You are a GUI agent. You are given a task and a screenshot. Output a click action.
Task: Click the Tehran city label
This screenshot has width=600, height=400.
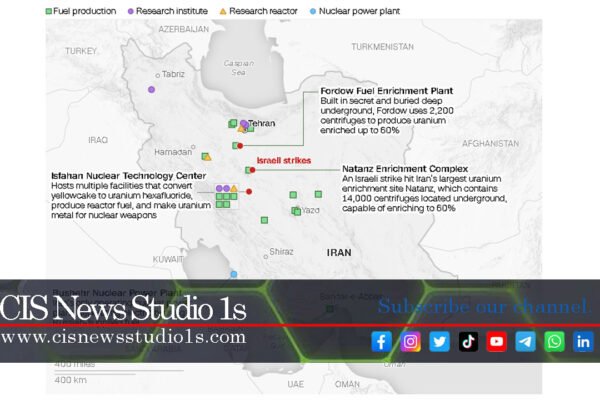[262, 123]
